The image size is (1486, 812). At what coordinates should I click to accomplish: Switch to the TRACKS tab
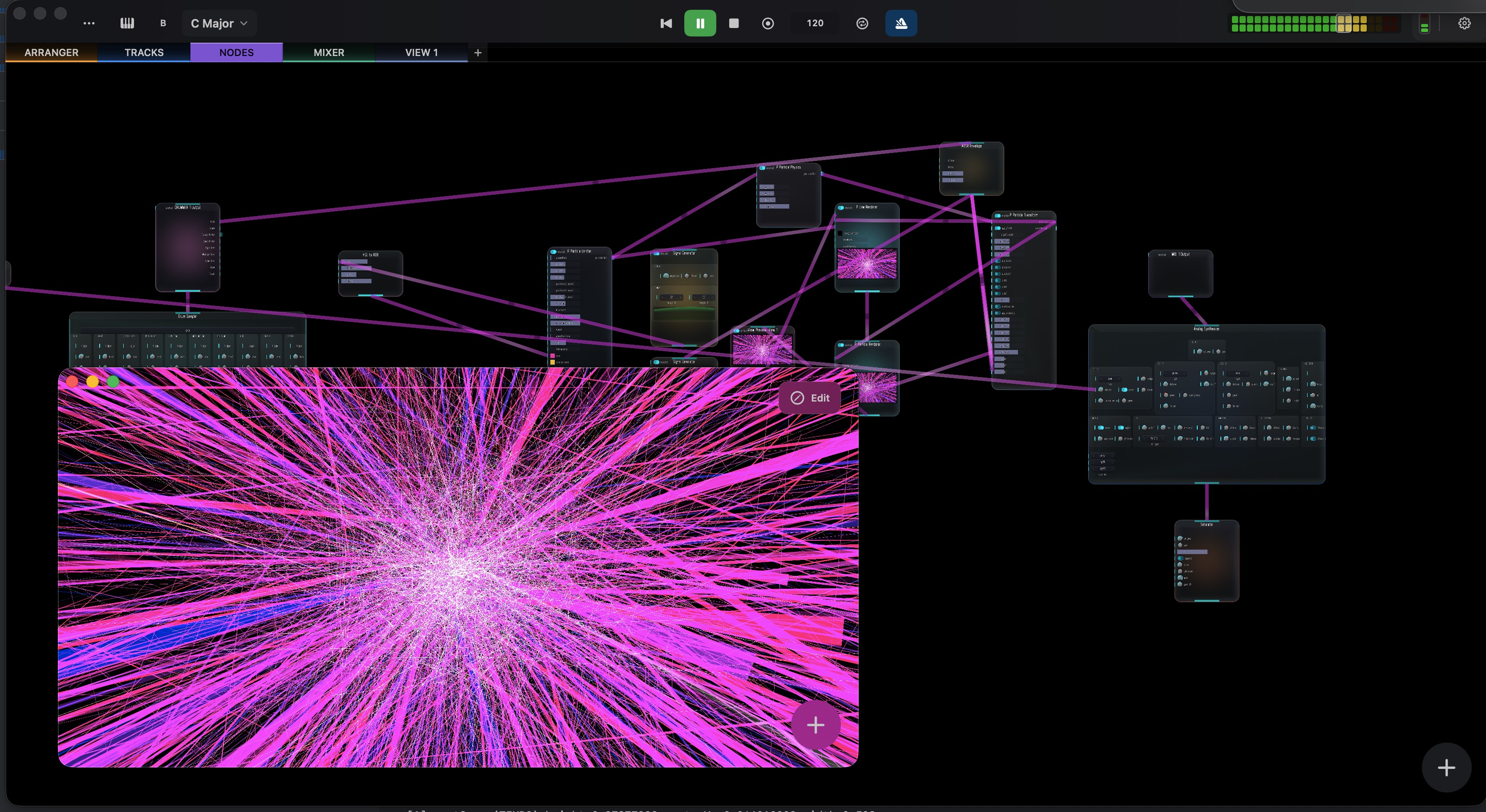click(144, 52)
